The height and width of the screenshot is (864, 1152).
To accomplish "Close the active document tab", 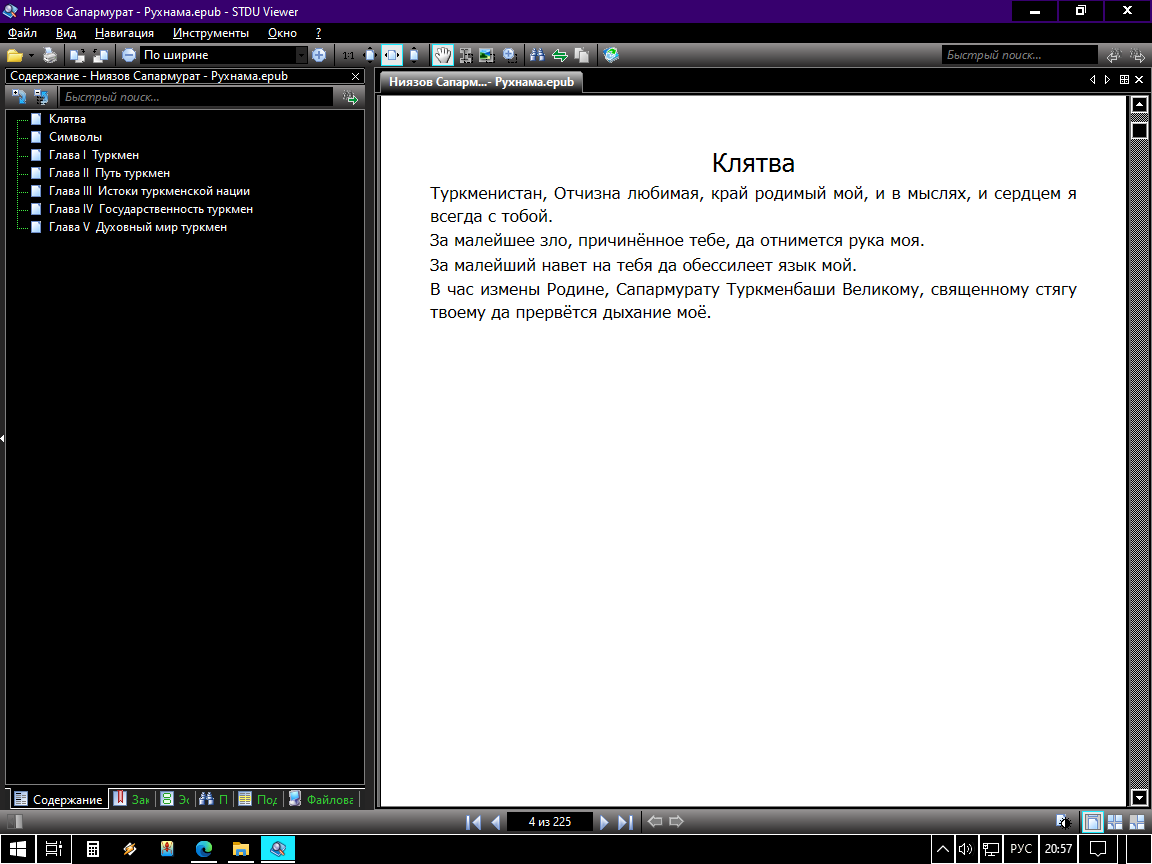I will click(x=1140, y=79).
